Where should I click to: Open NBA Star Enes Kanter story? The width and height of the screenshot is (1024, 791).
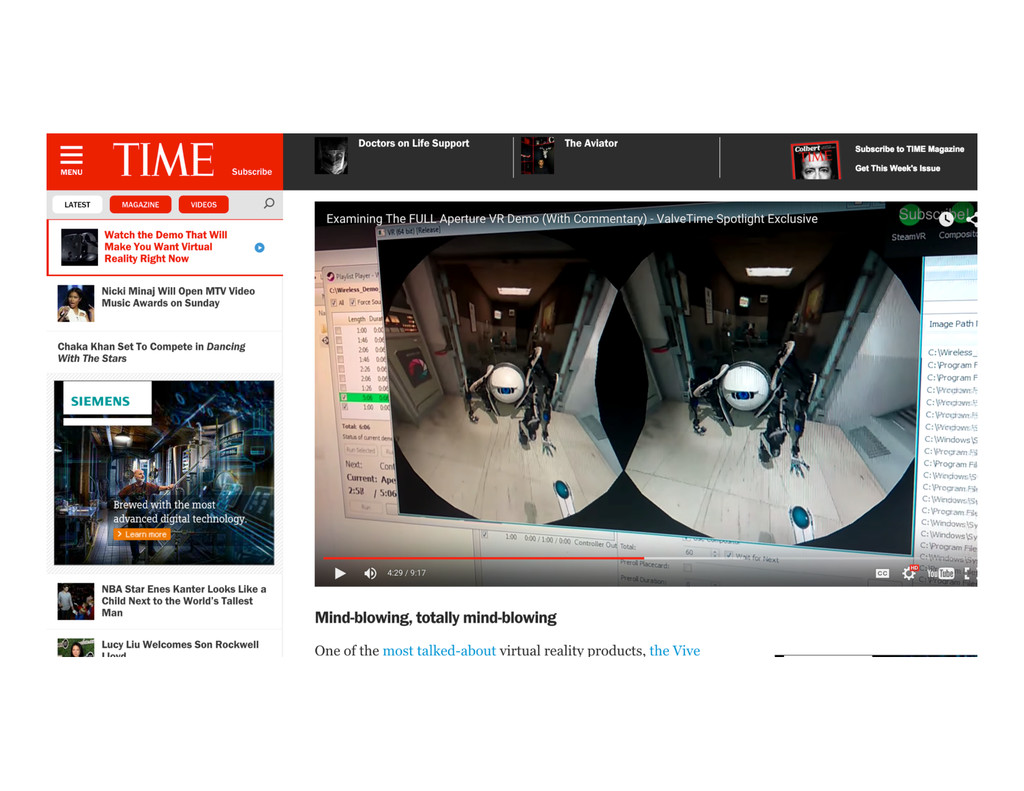[184, 601]
